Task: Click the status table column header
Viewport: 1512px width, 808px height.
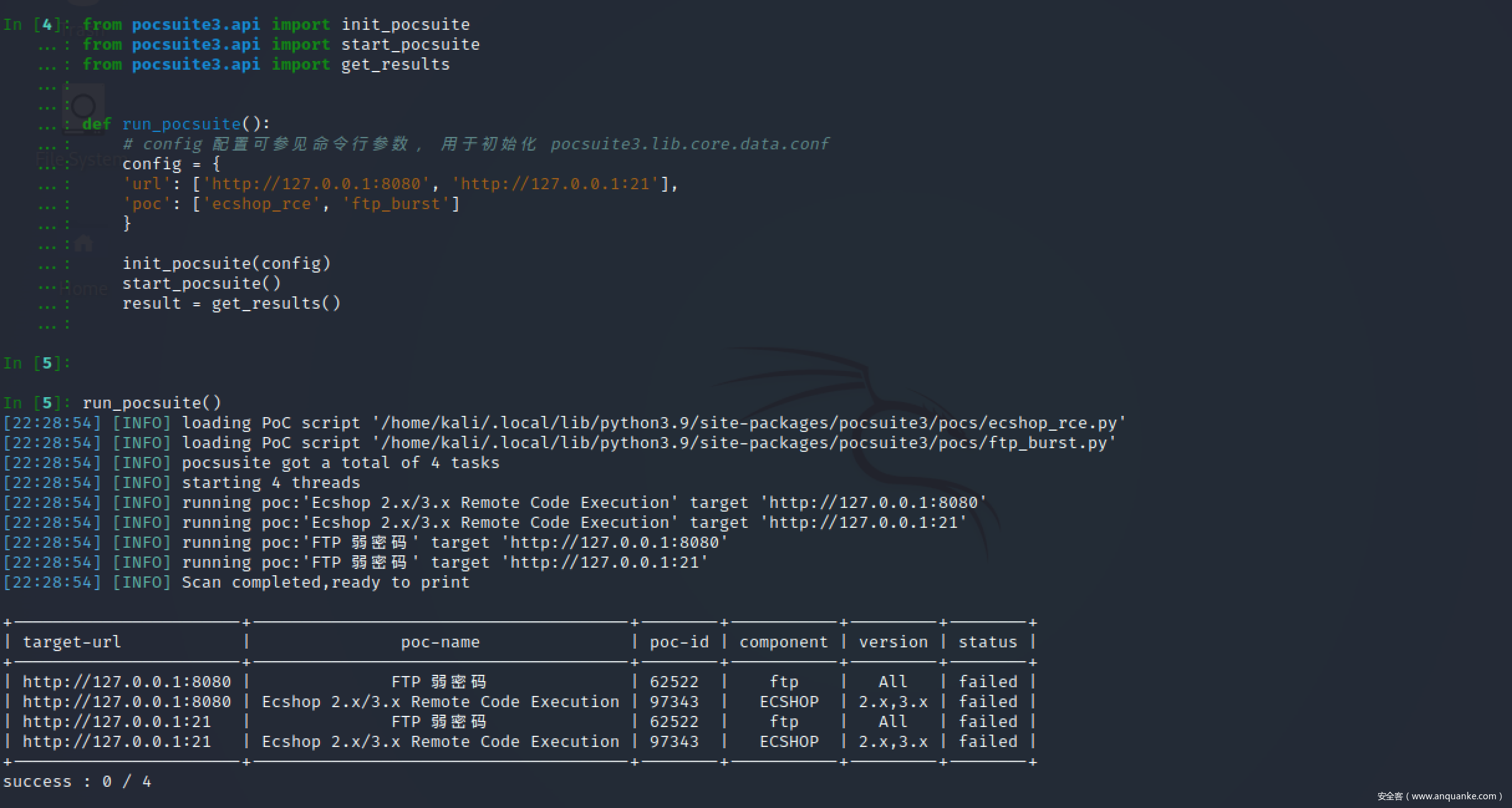Action: click(x=987, y=642)
